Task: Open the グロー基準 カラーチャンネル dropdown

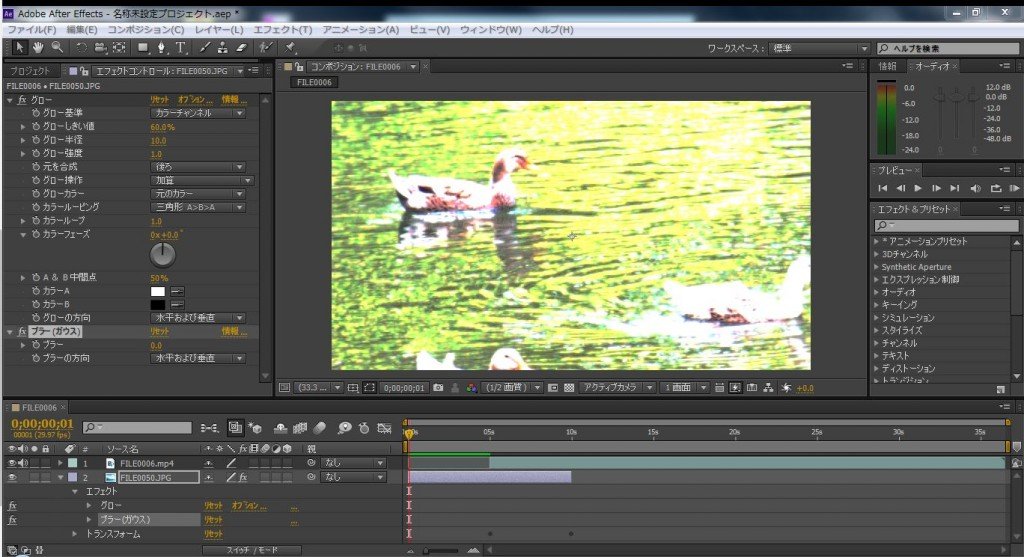Action: tap(198, 113)
